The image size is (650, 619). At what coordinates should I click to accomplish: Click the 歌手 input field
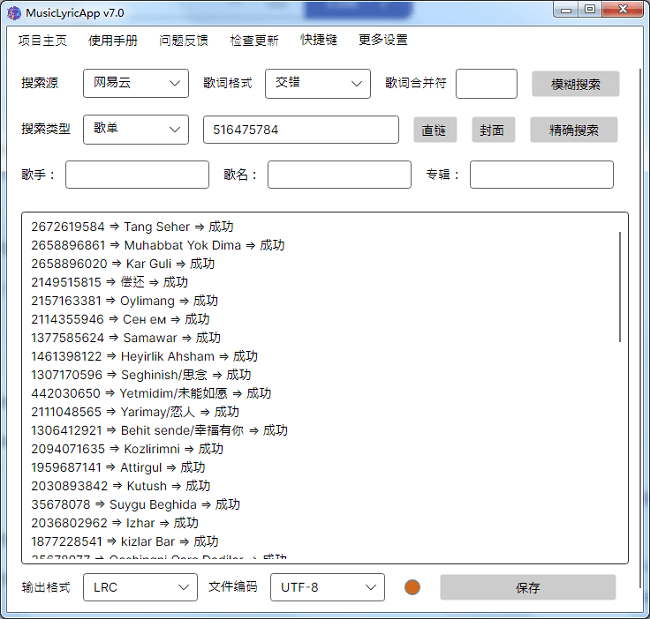(137, 175)
